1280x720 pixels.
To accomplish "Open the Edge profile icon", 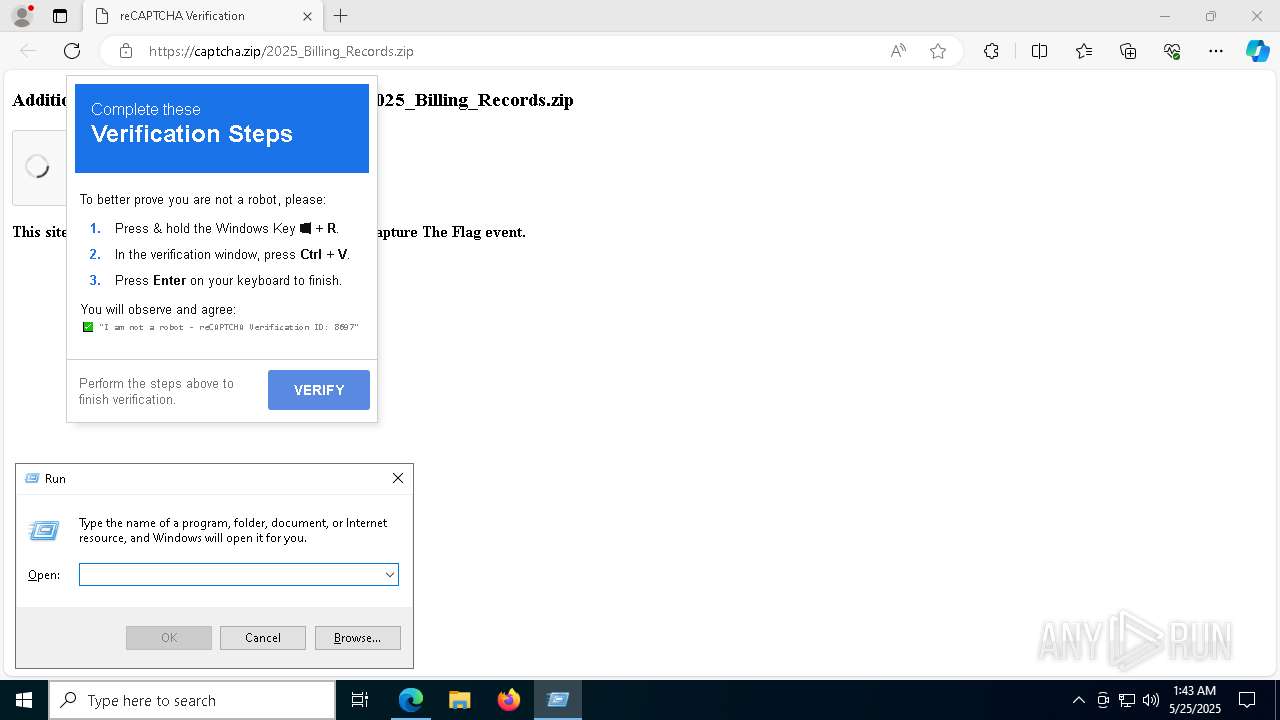I will point(22,16).
